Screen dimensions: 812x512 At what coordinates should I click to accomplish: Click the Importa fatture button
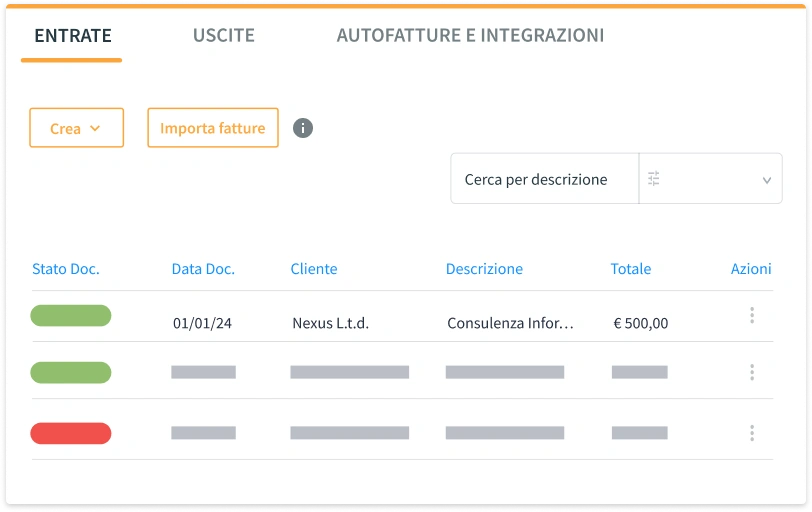[x=212, y=128]
